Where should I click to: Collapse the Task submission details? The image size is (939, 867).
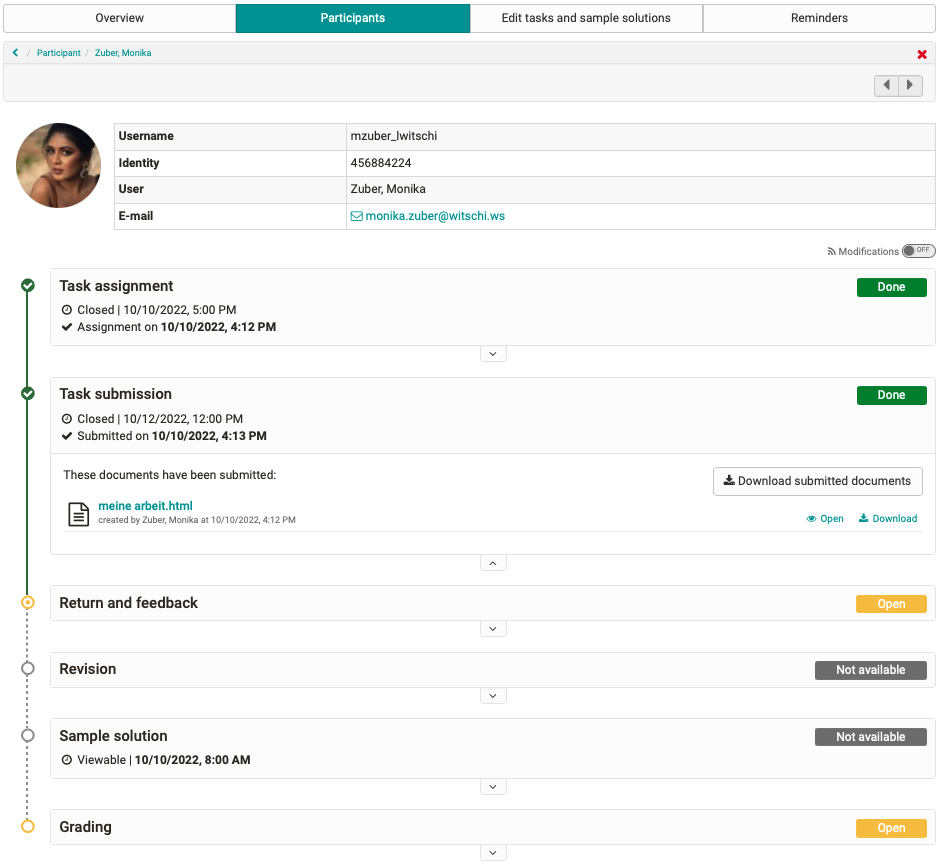click(492, 562)
